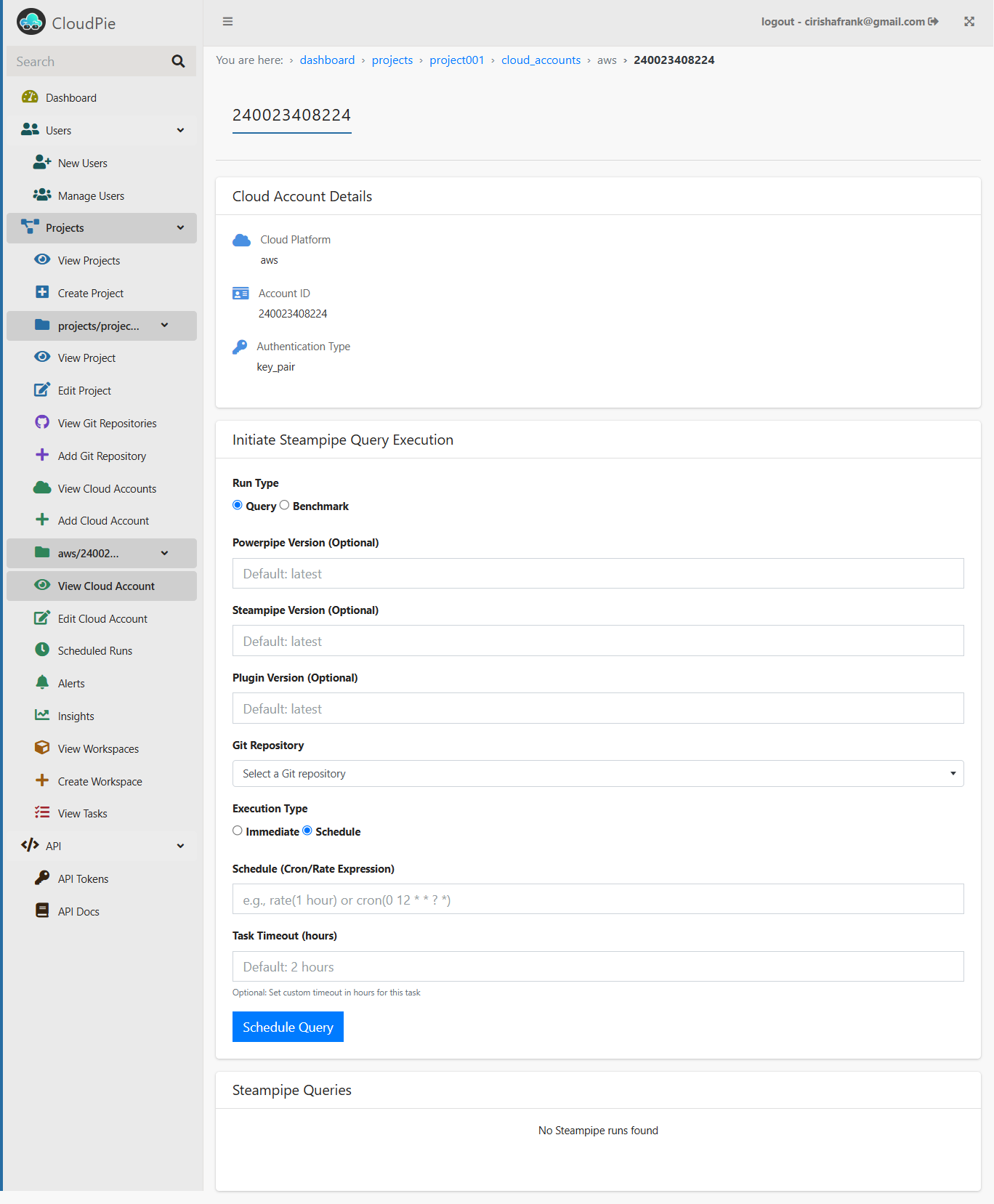Screen dimensions: 994x1204
Task: Click the API Tokens key icon
Action: [x=42, y=878]
